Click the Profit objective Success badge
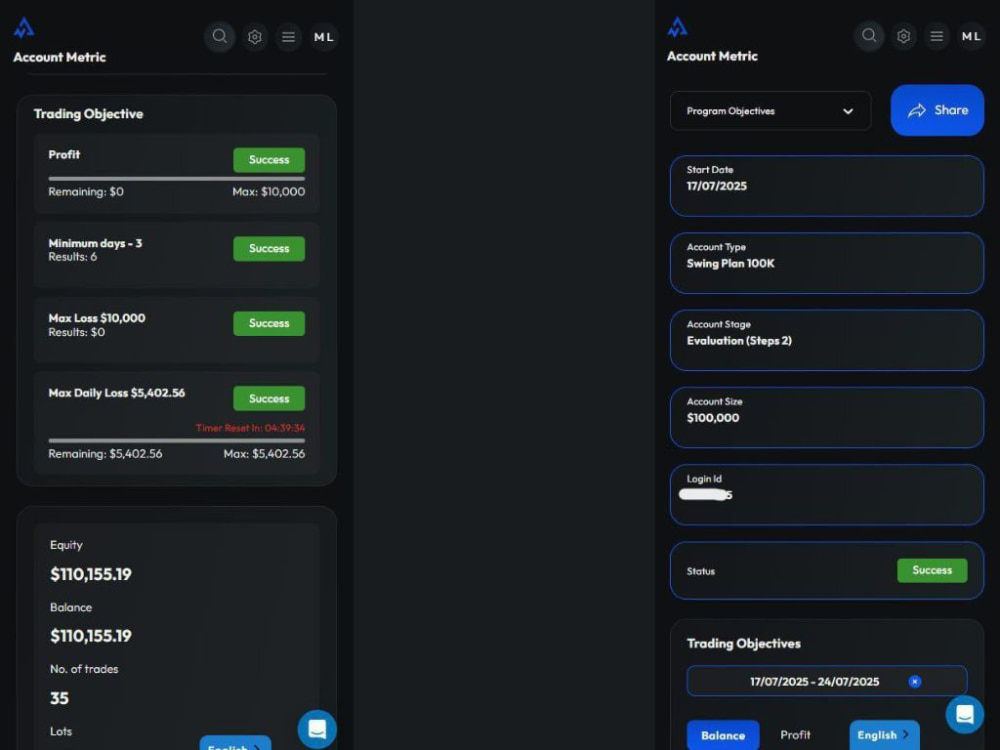This screenshot has width=1000, height=750. pos(268,160)
